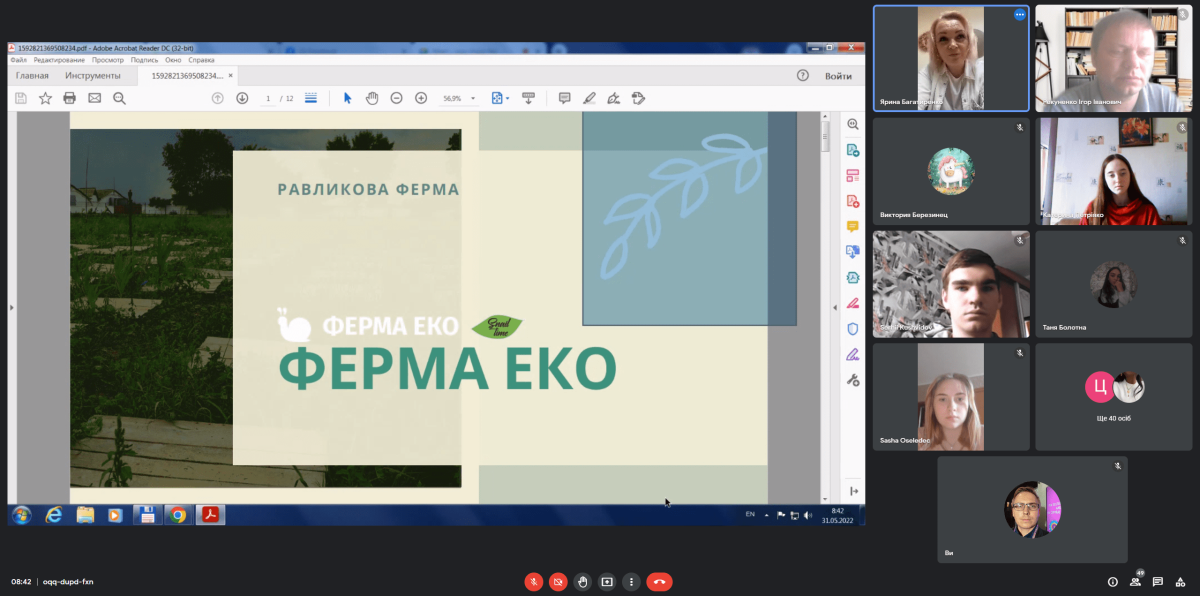Select the highlight text pen tool
This screenshot has height=596, width=1200.
589,98
